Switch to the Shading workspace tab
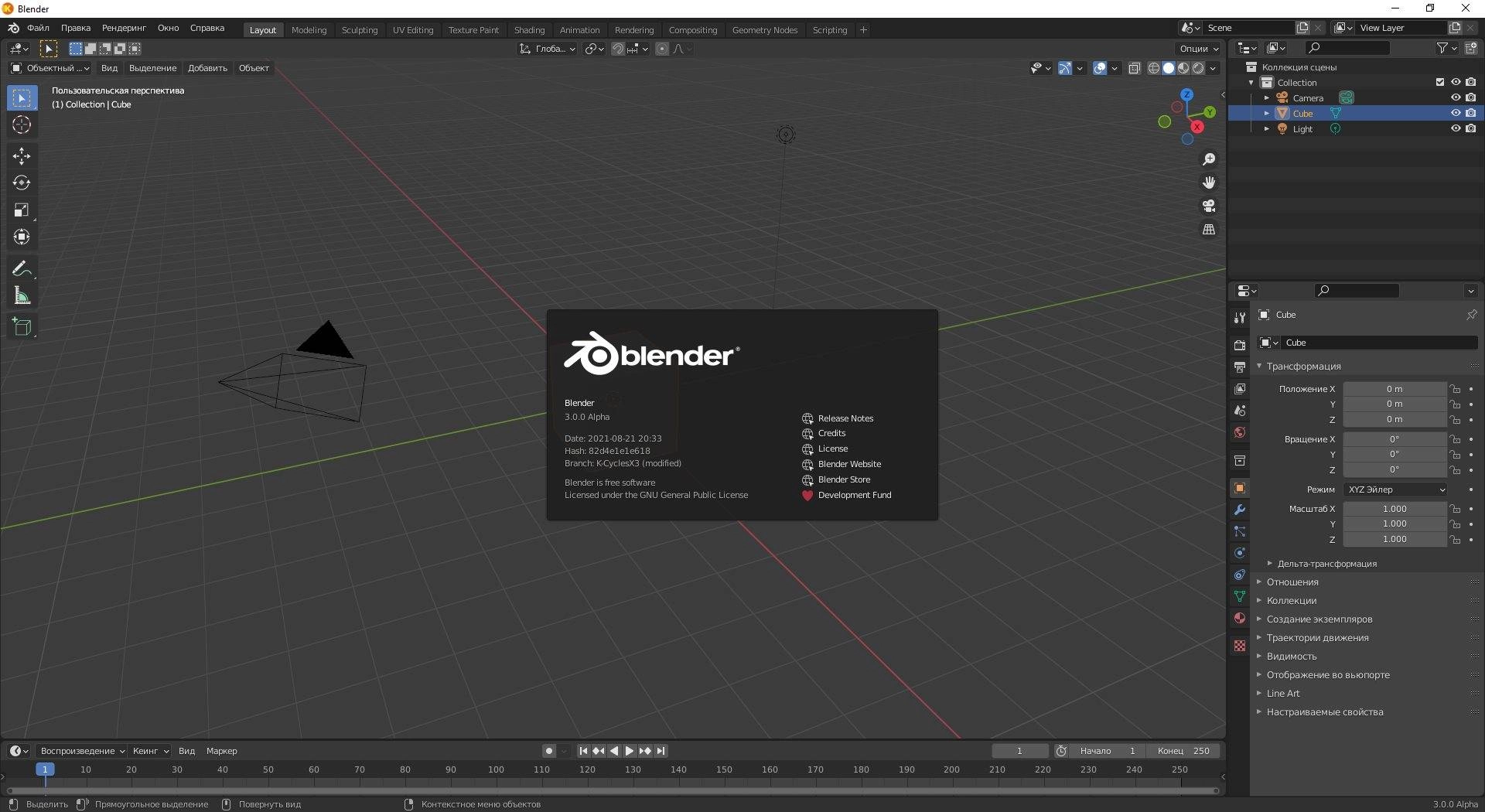This screenshot has width=1485, height=812. click(x=529, y=29)
